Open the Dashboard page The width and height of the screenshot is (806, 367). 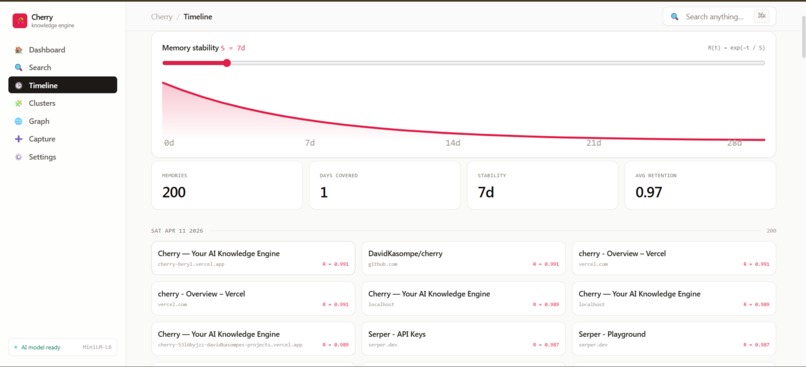(63, 50)
